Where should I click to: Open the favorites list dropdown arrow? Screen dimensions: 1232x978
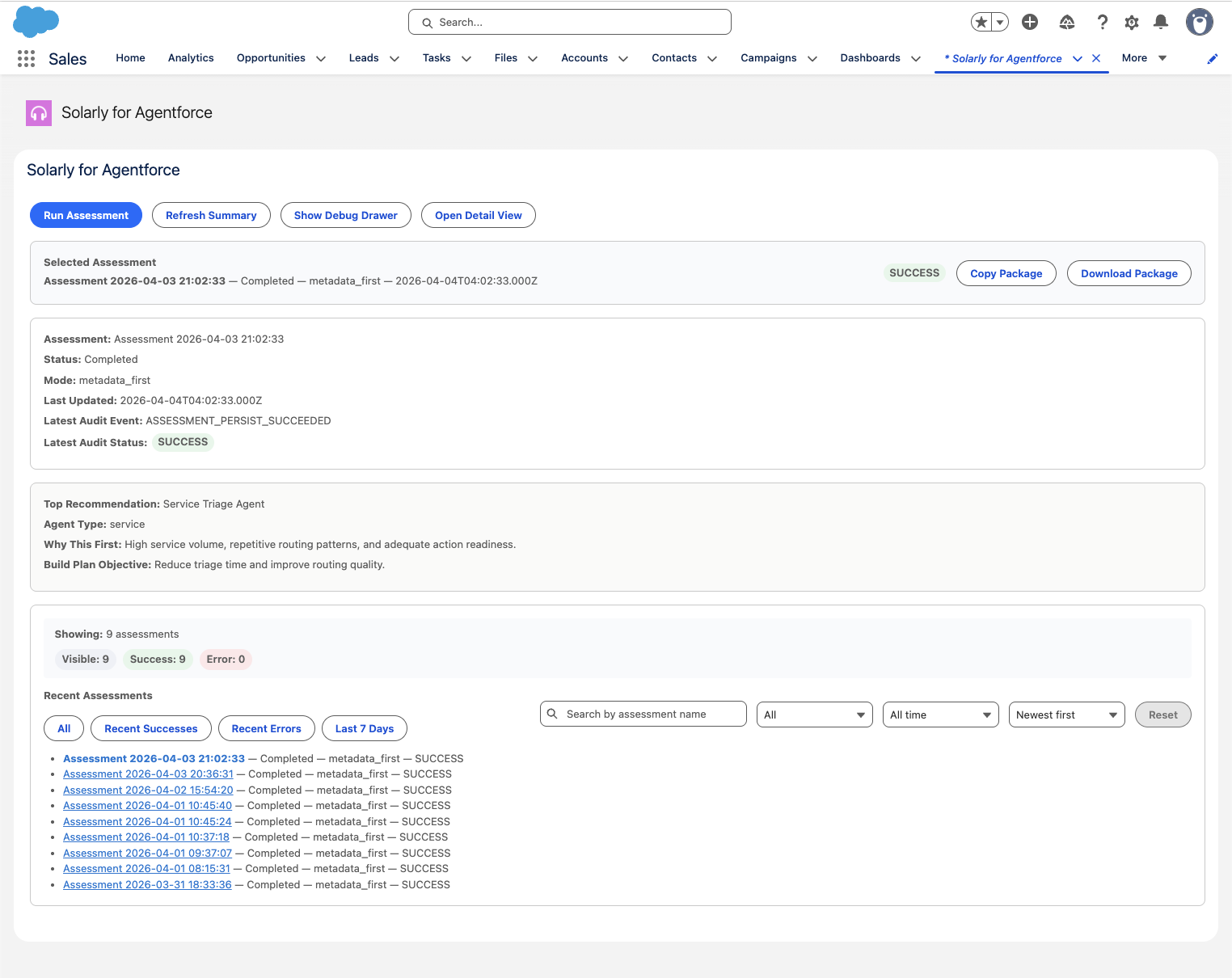pos(1000,23)
